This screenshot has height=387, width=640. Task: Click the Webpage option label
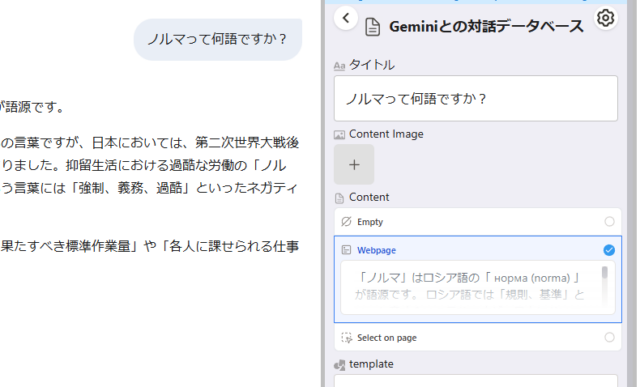click(x=376, y=250)
